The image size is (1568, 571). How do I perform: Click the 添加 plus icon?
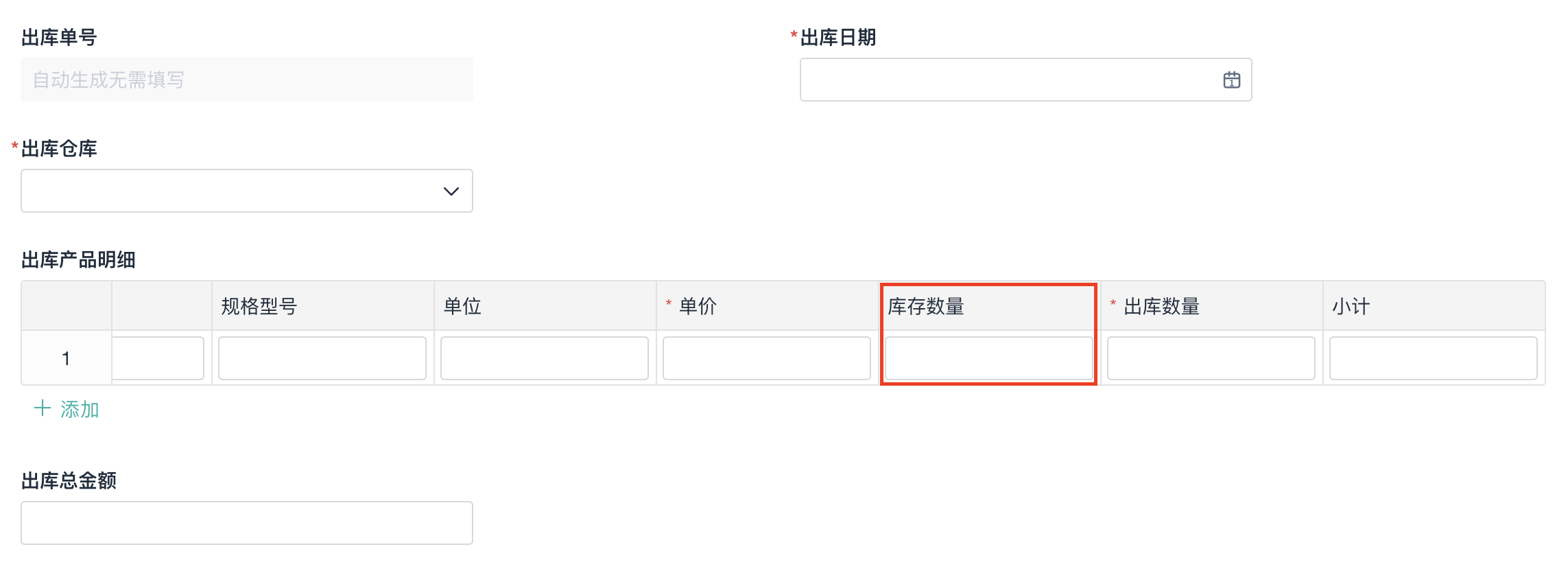click(43, 409)
